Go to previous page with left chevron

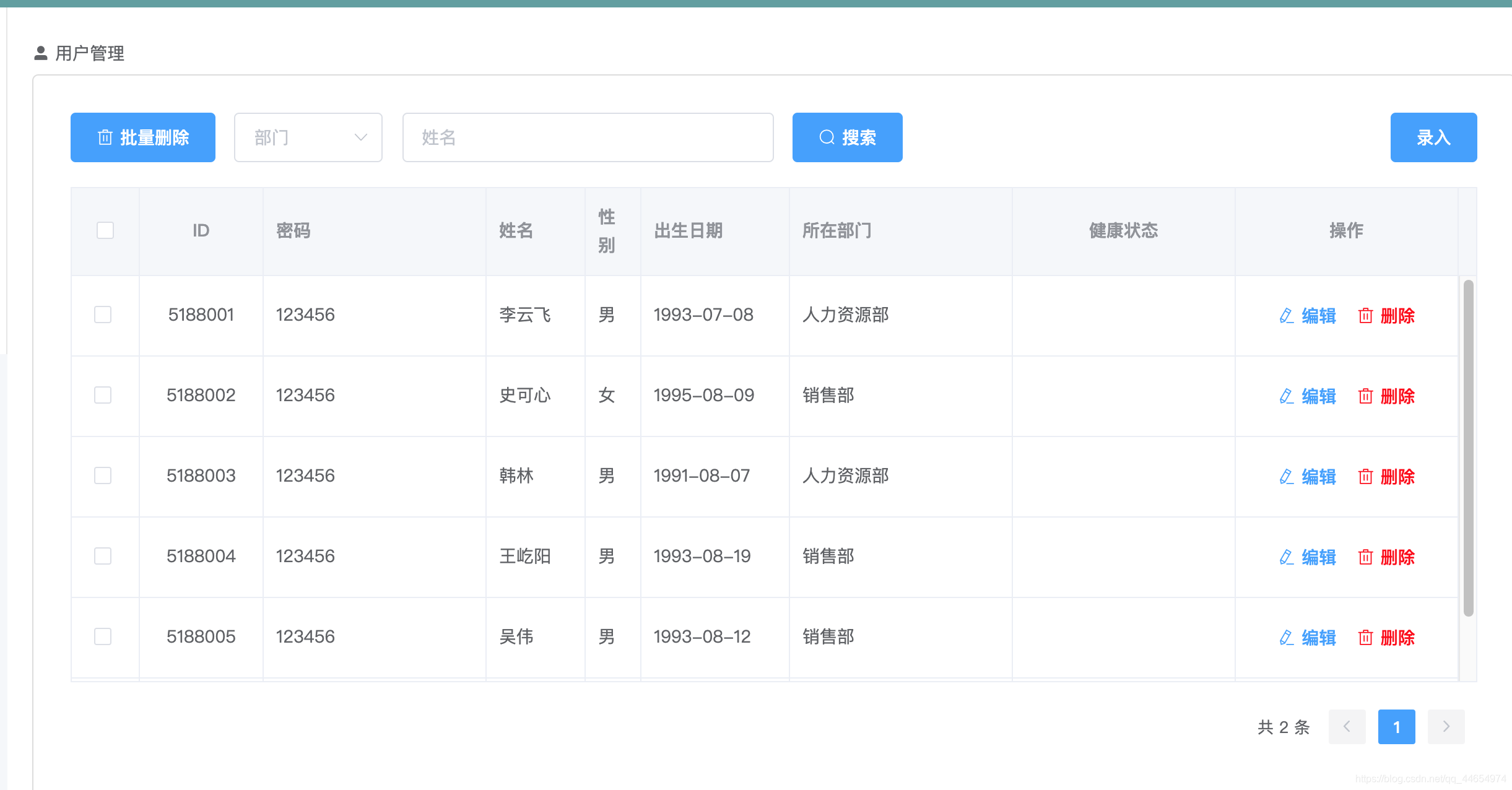(x=1347, y=727)
